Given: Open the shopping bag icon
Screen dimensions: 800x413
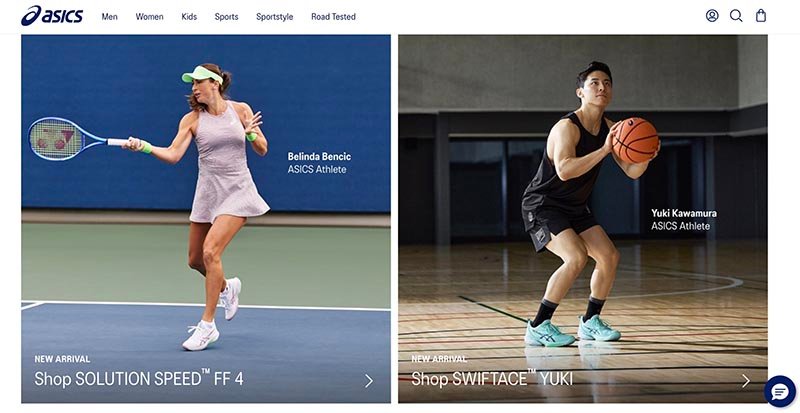Looking at the screenshot, I should tap(761, 16).
